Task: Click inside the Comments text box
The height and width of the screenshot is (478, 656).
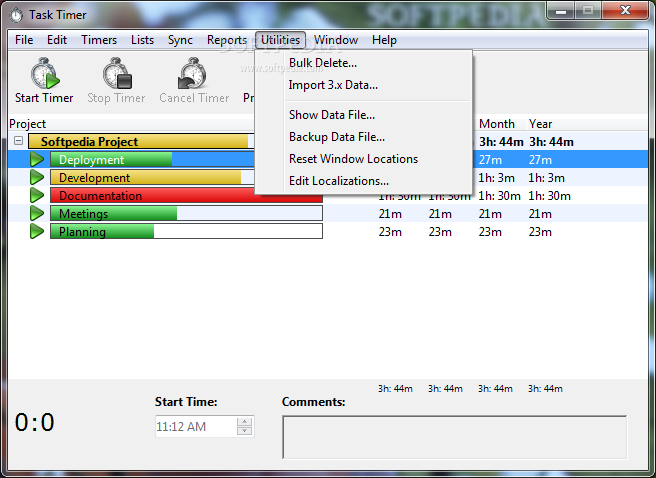Action: click(455, 437)
